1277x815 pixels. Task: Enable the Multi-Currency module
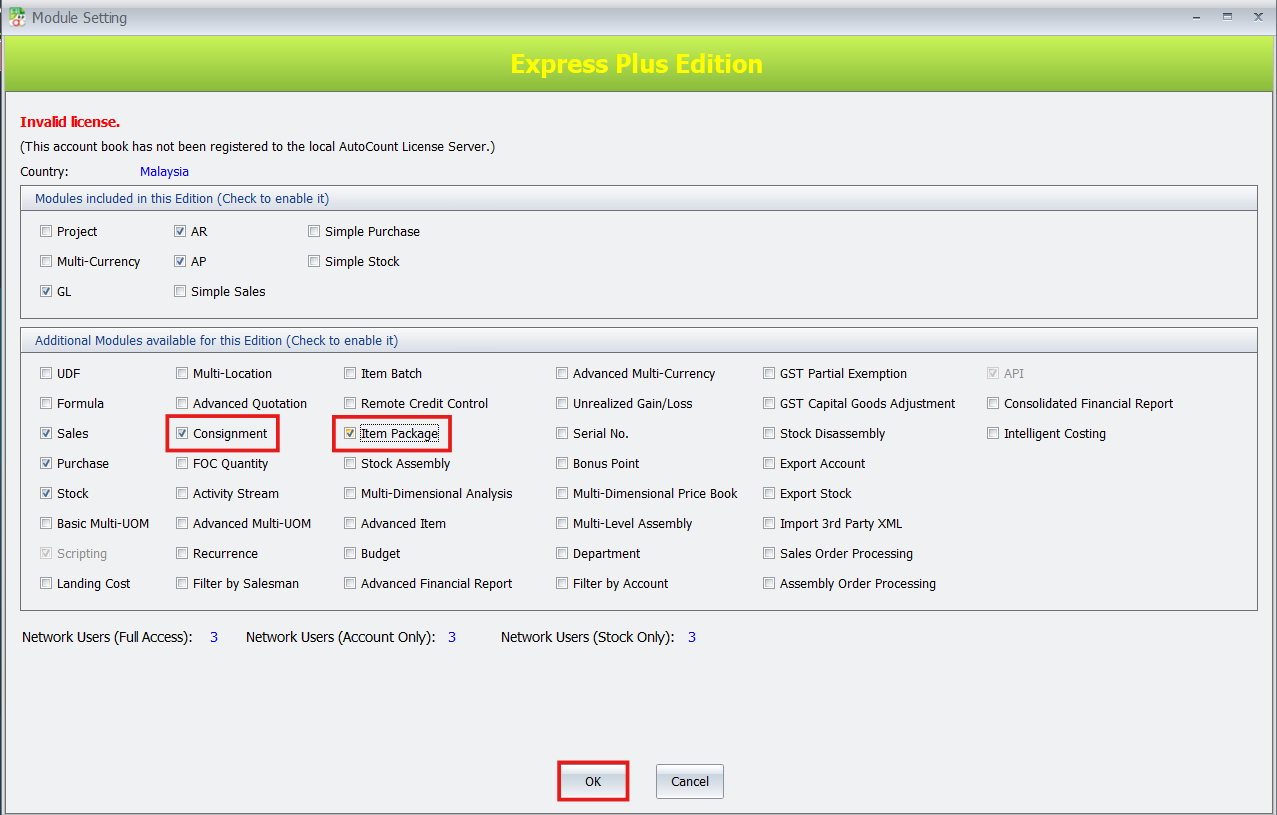click(46, 261)
